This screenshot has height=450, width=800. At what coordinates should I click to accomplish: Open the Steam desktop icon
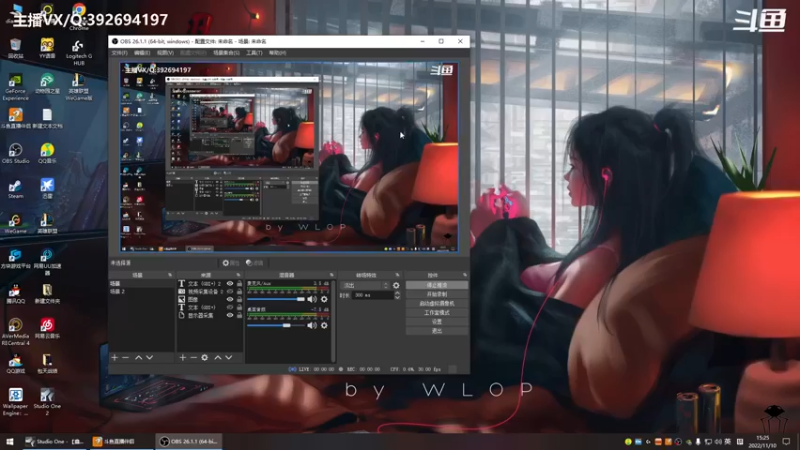15,188
